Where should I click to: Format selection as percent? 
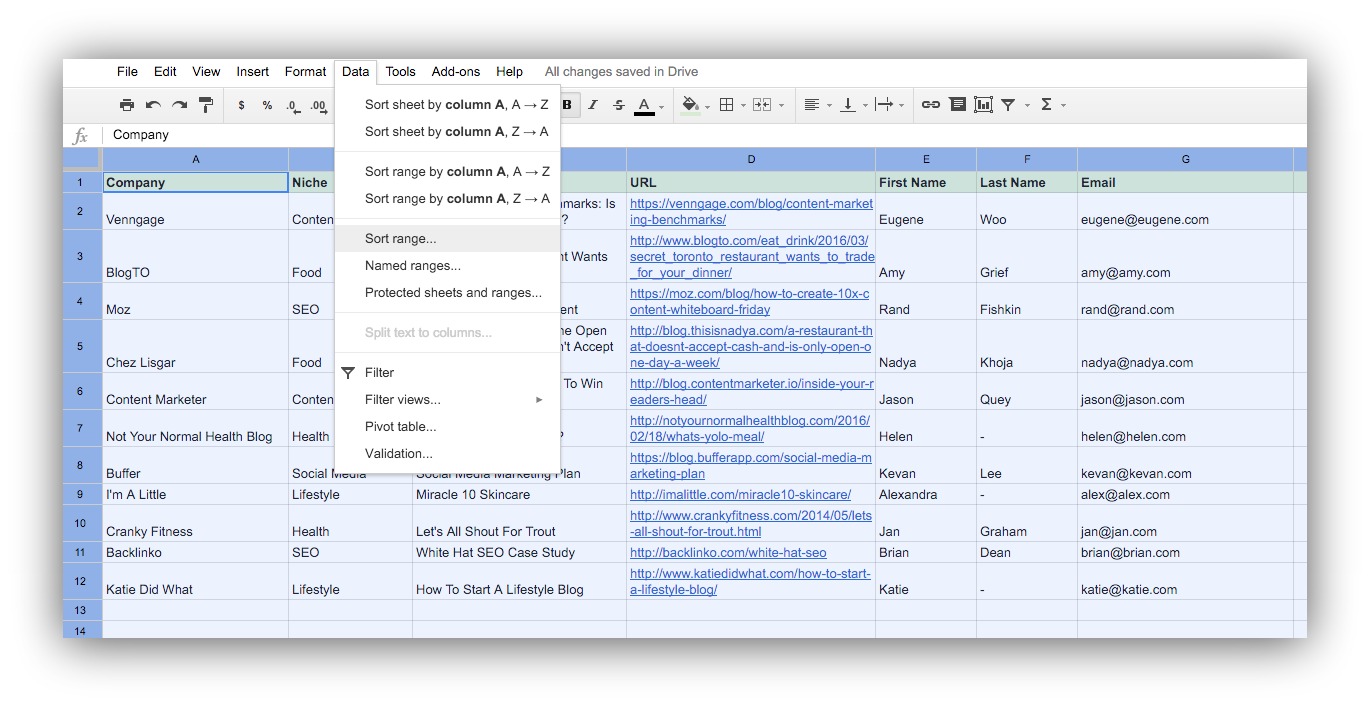pos(267,105)
